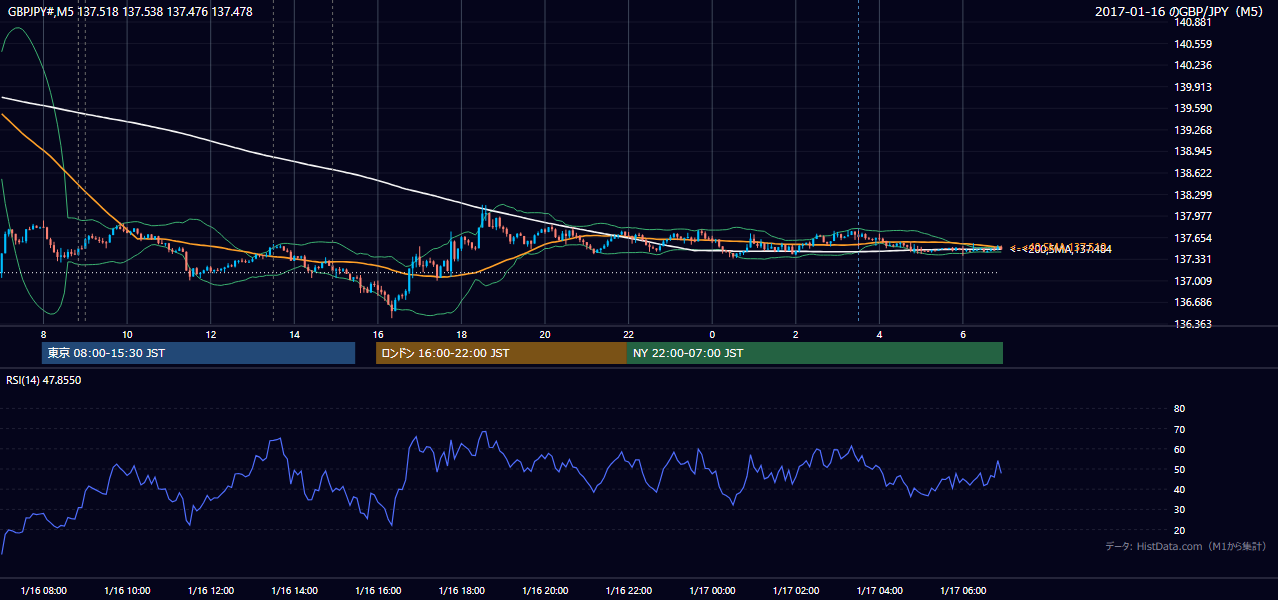
Task: Click the NY 22:00-07:00 JST session bar
Action: pos(815,353)
